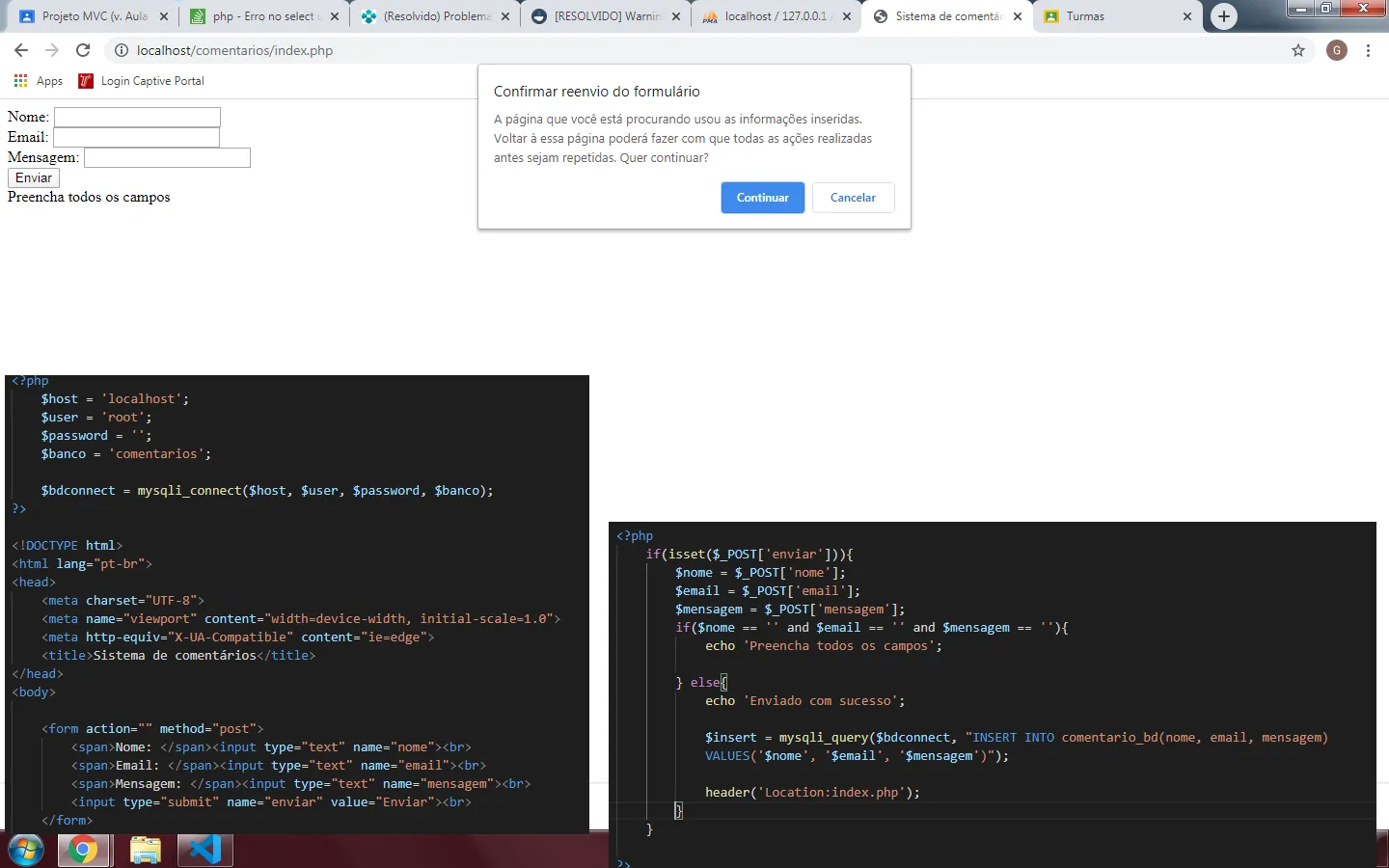Open File Explorer from the taskbar
The width and height of the screenshot is (1389, 868).
[145, 850]
